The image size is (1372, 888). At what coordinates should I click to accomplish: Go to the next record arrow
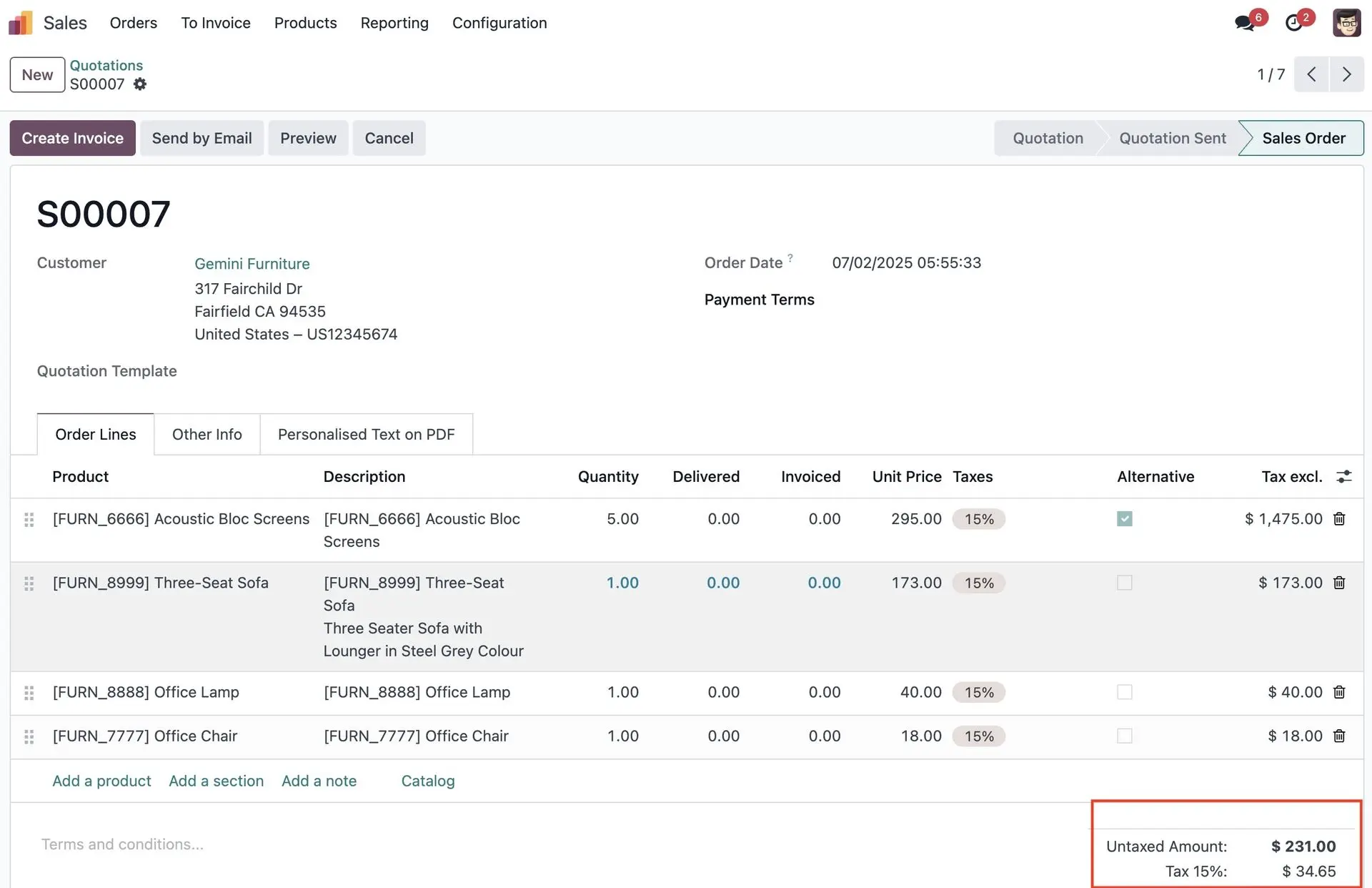click(1346, 74)
